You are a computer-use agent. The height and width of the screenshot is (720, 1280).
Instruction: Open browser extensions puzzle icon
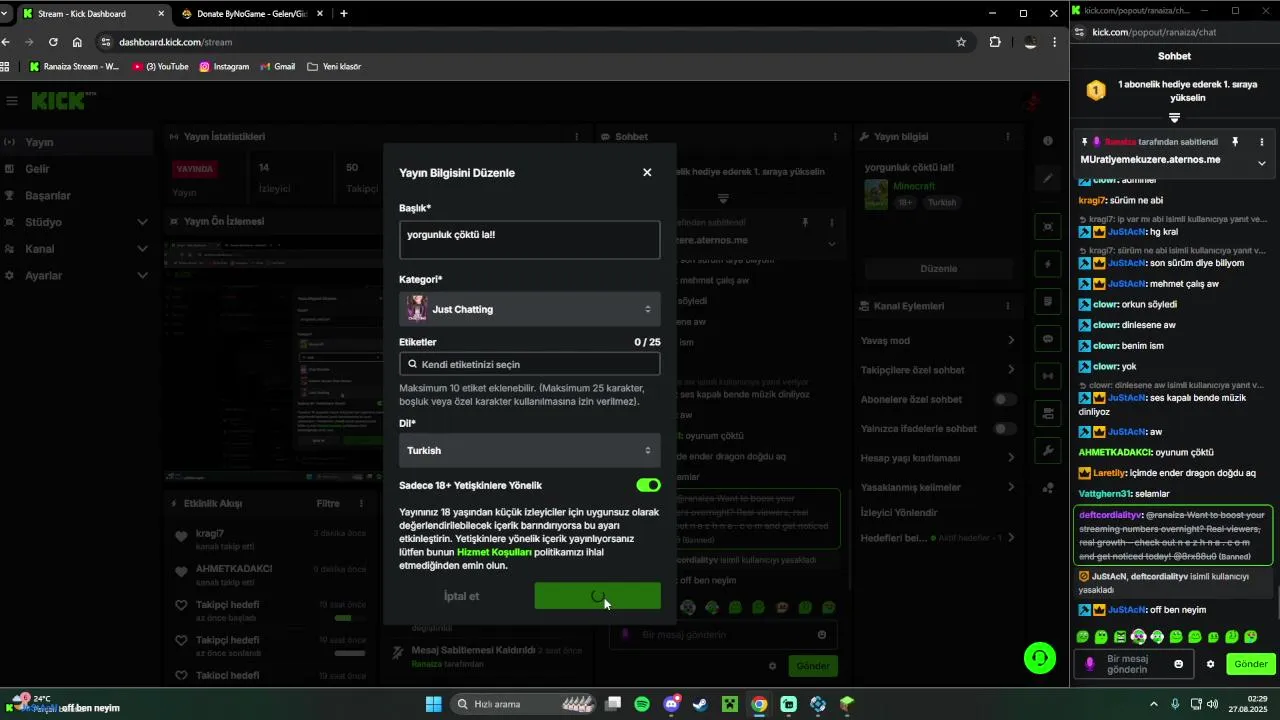(995, 42)
